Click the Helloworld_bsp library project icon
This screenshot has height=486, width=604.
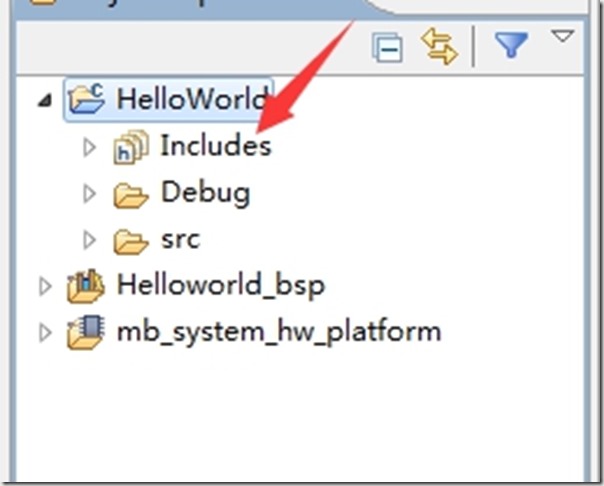(84, 286)
